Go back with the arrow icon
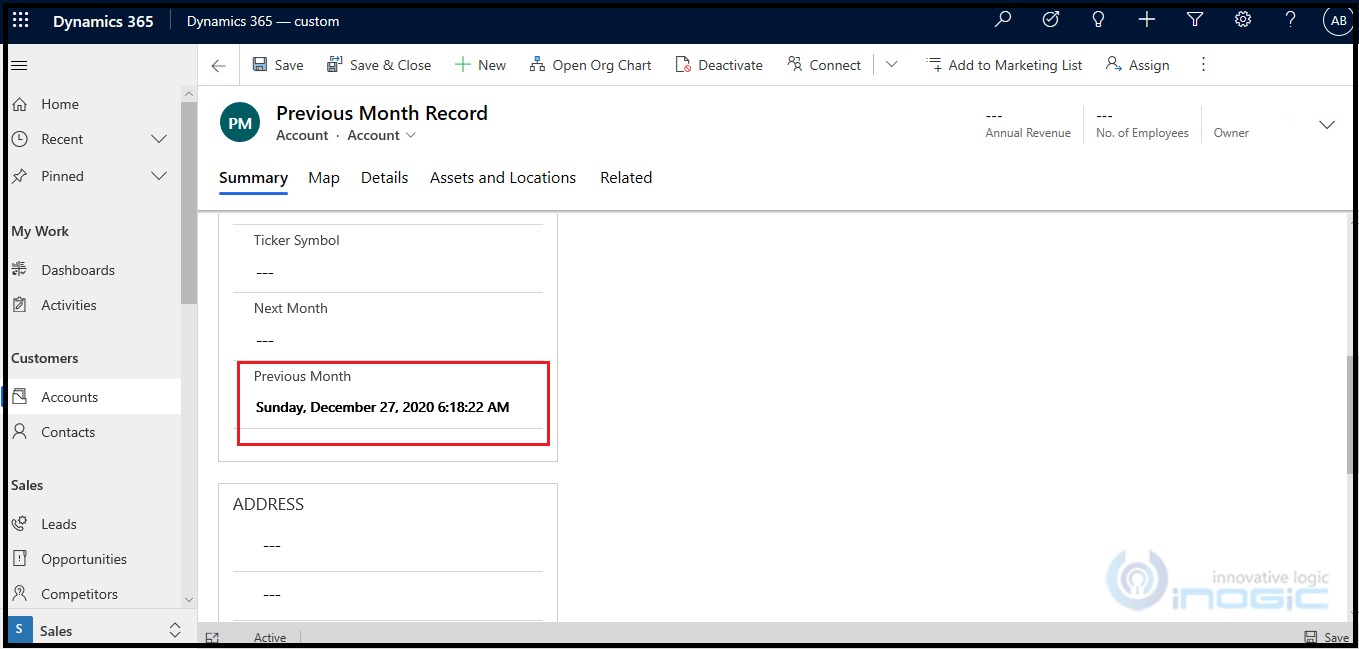Screen dimensions: 1359x649 [218, 65]
